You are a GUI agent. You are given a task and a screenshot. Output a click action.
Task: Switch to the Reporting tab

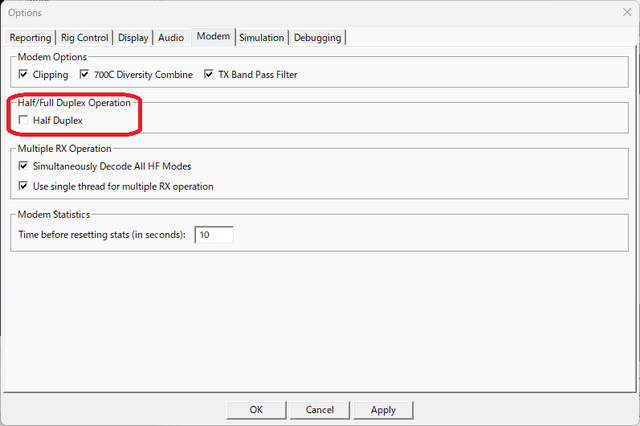tap(30, 38)
